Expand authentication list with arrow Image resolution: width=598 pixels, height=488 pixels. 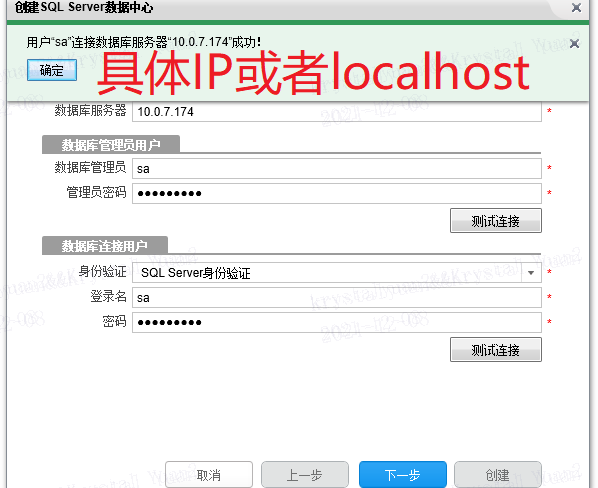pos(531,273)
